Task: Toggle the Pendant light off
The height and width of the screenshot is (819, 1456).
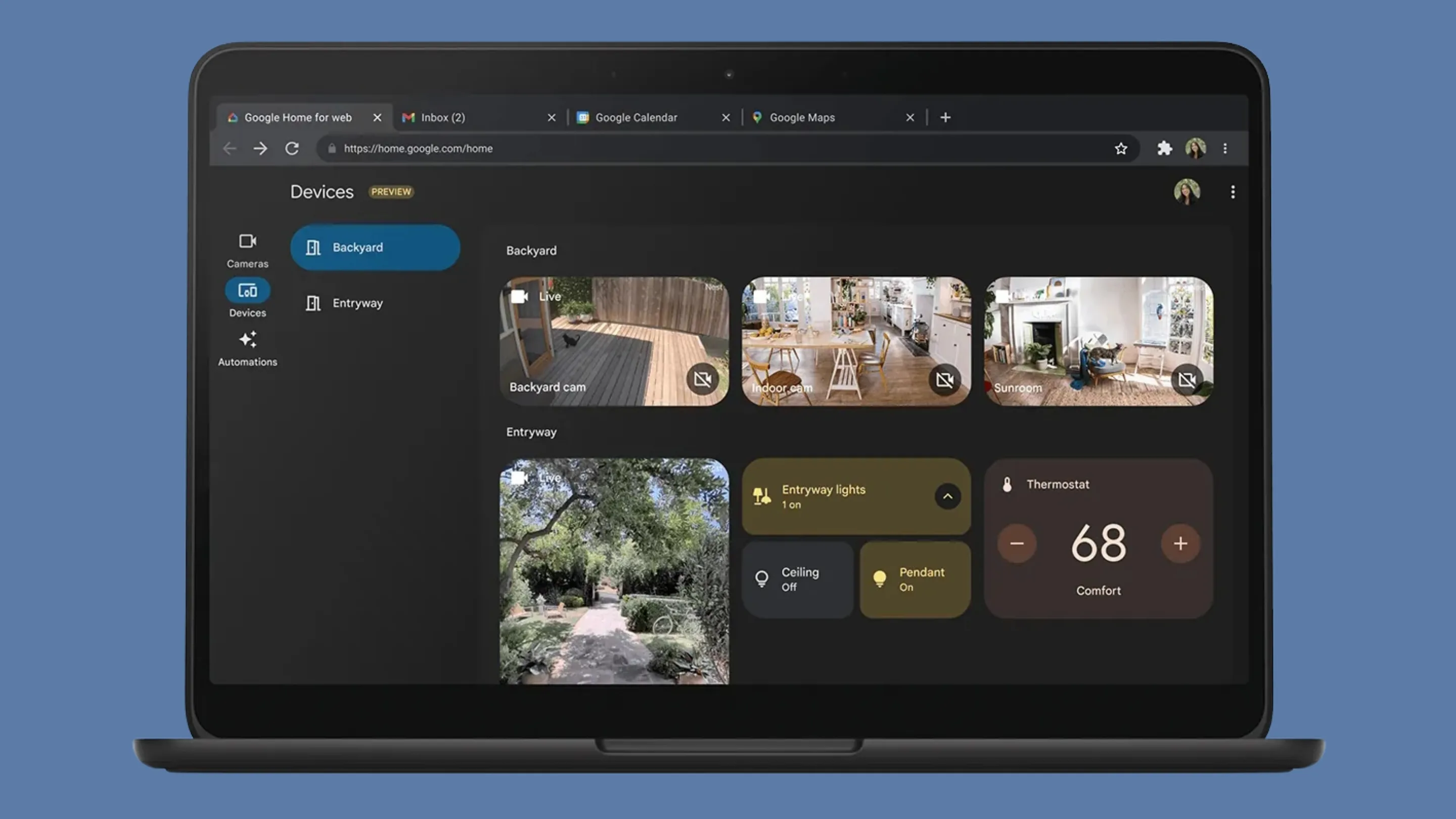Action: (915, 579)
